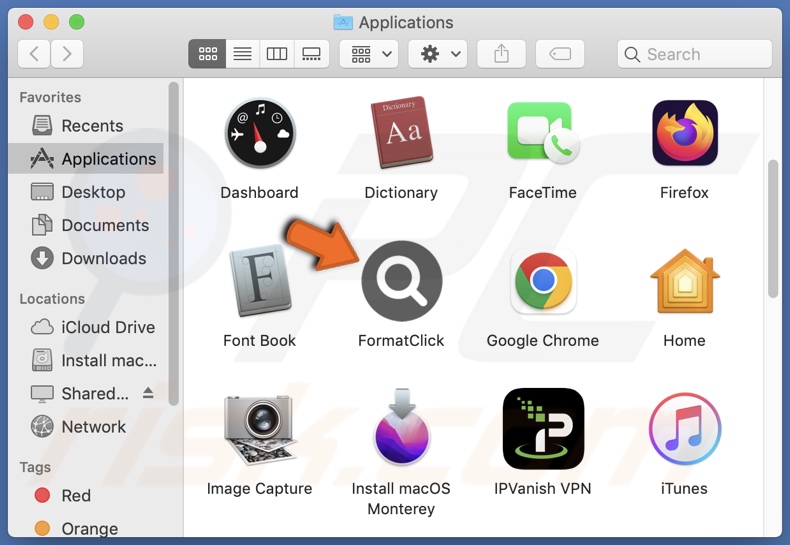This screenshot has height=545, width=790.
Task: Select the Firefox app icon
Action: coord(685,133)
